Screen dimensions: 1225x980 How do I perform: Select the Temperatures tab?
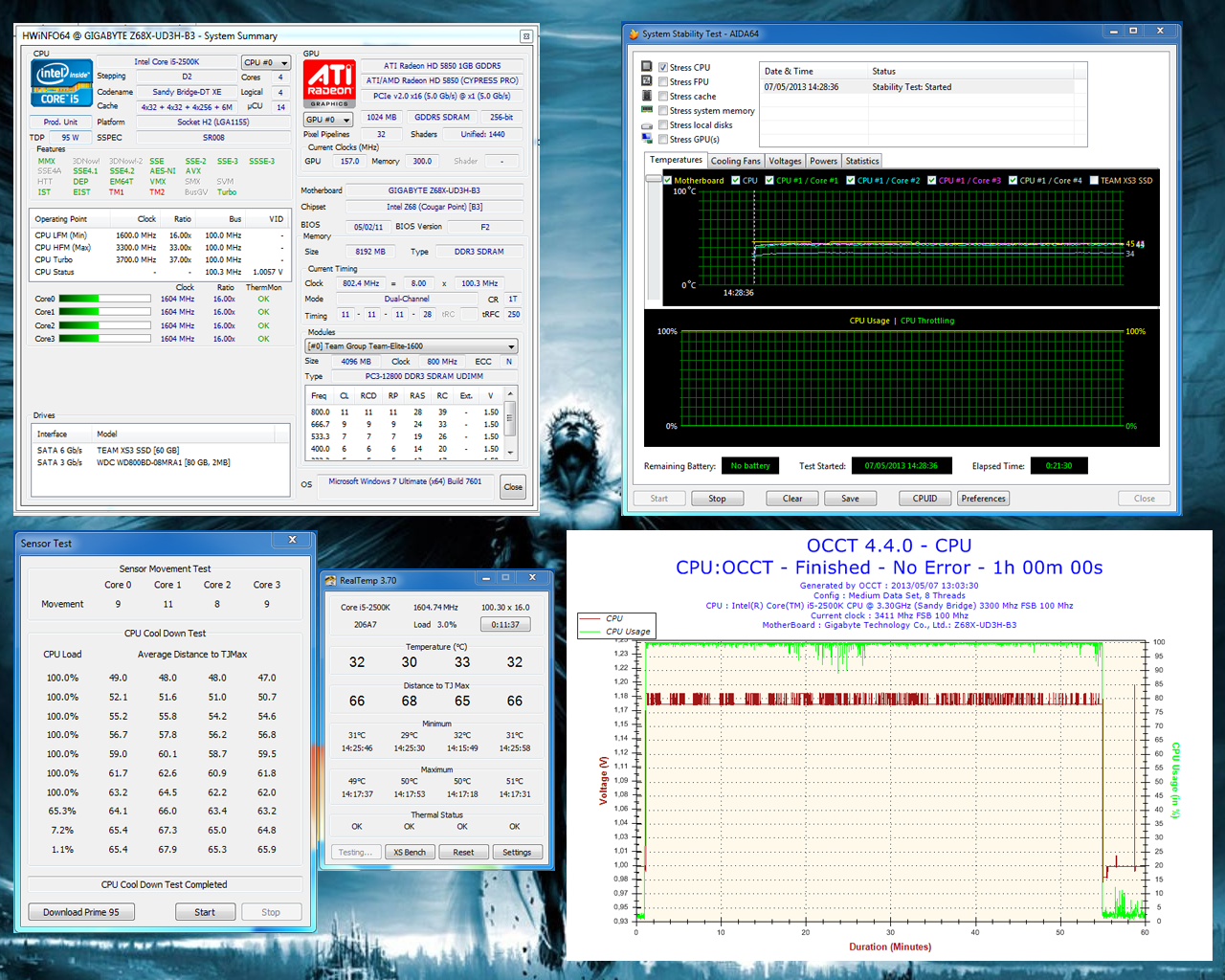676,160
